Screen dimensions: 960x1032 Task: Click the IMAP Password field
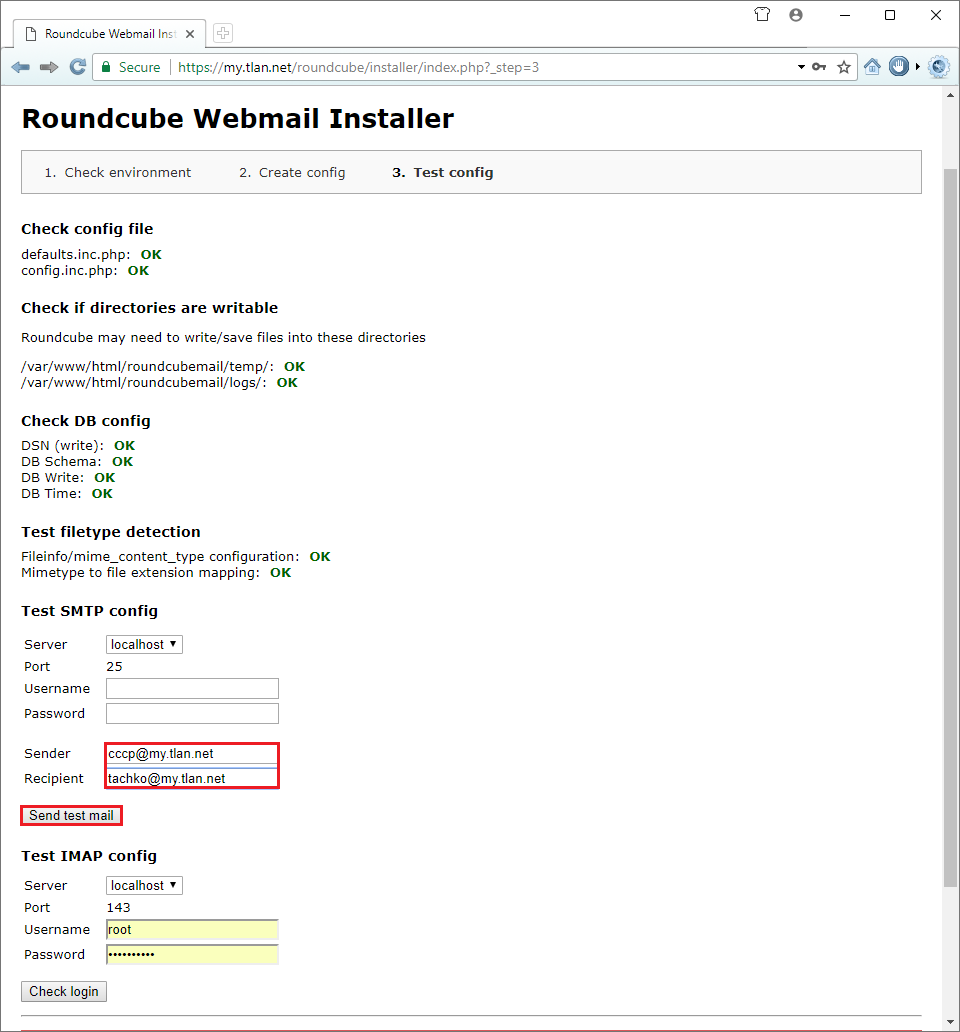(x=192, y=954)
